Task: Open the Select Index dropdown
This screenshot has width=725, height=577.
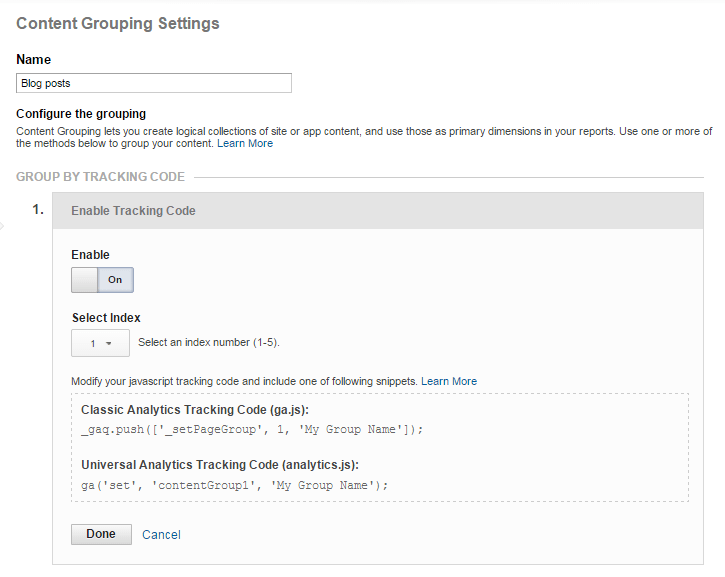Action: point(100,343)
